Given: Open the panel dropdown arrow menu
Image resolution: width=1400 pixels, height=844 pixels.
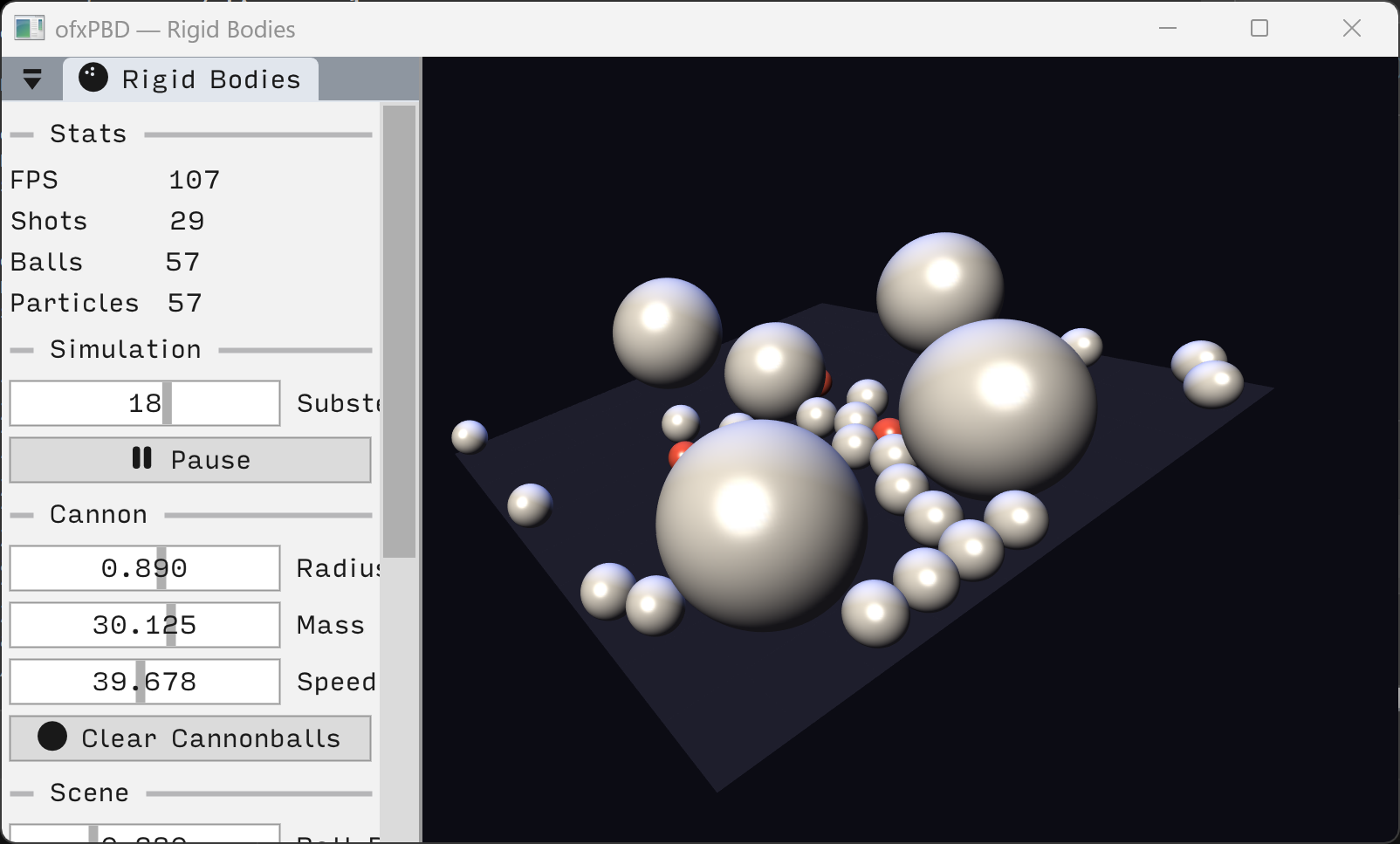Looking at the screenshot, I should pyautogui.click(x=32, y=79).
